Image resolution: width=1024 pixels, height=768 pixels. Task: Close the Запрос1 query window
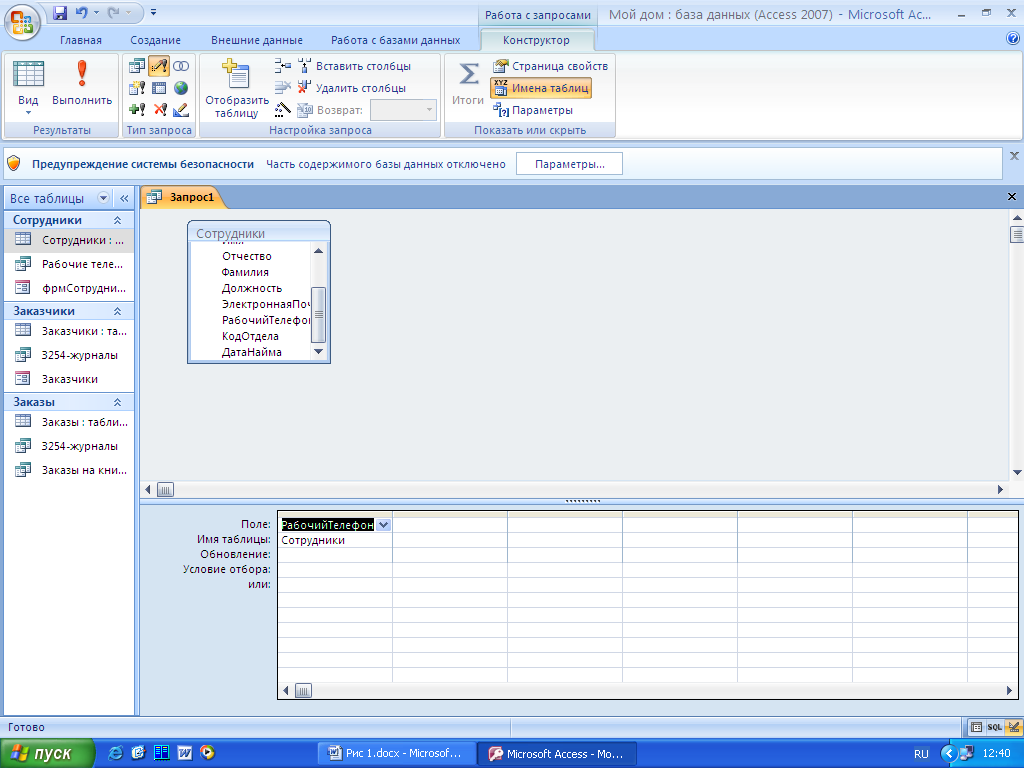click(1012, 197)
